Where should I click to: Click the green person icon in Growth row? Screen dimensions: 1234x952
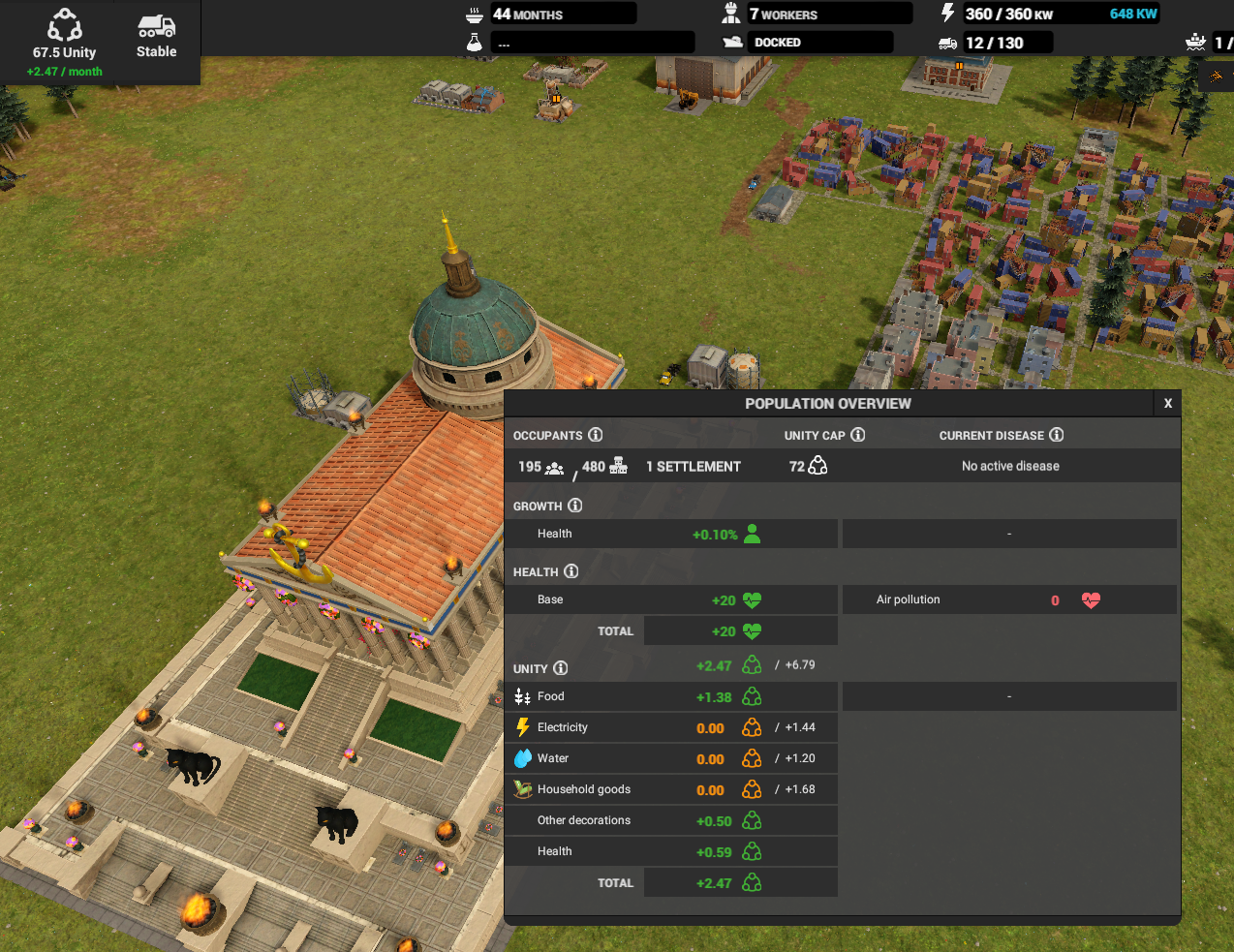[x=753, y=534]
